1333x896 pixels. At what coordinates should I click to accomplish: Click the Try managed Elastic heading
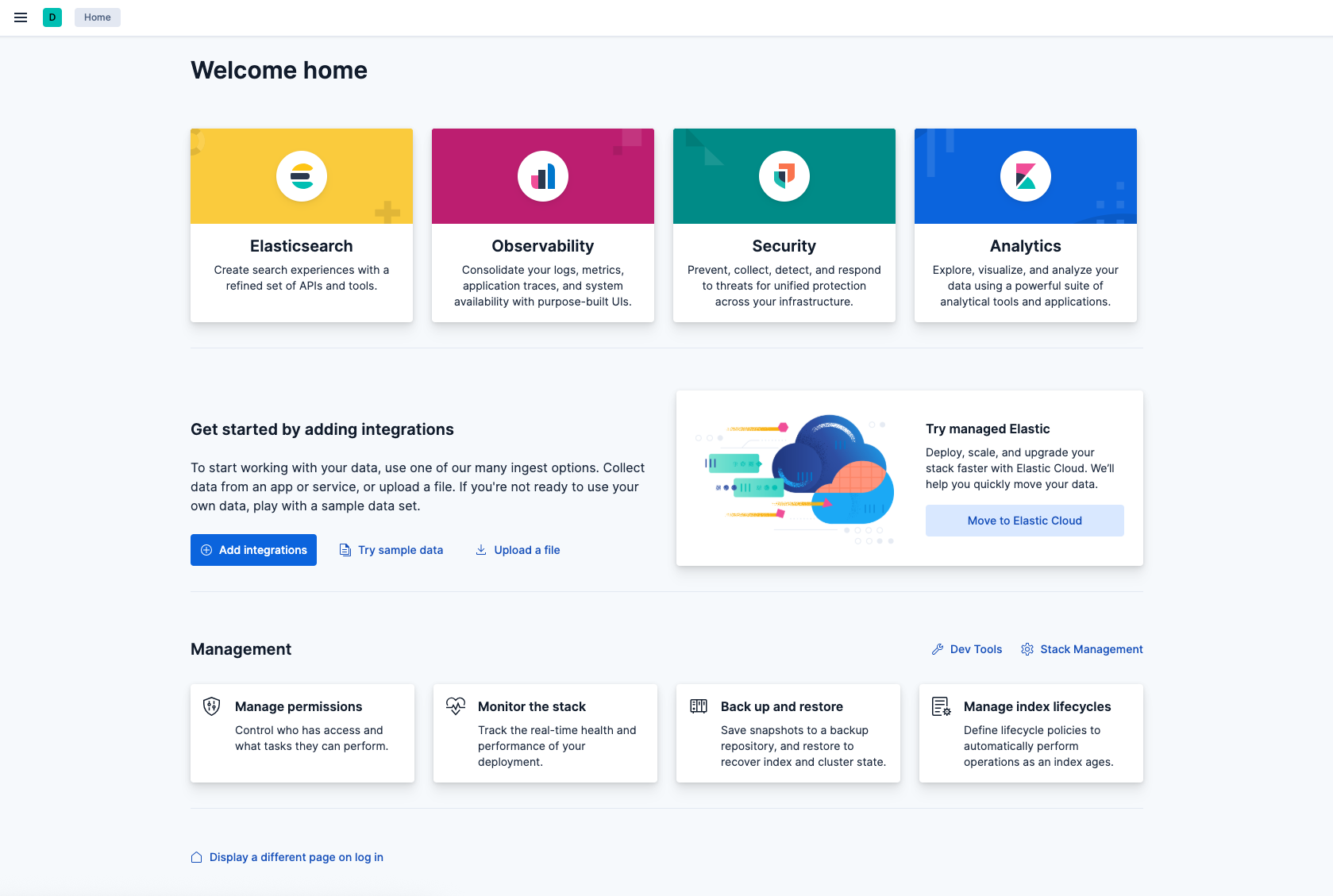(x=988, y=429)
